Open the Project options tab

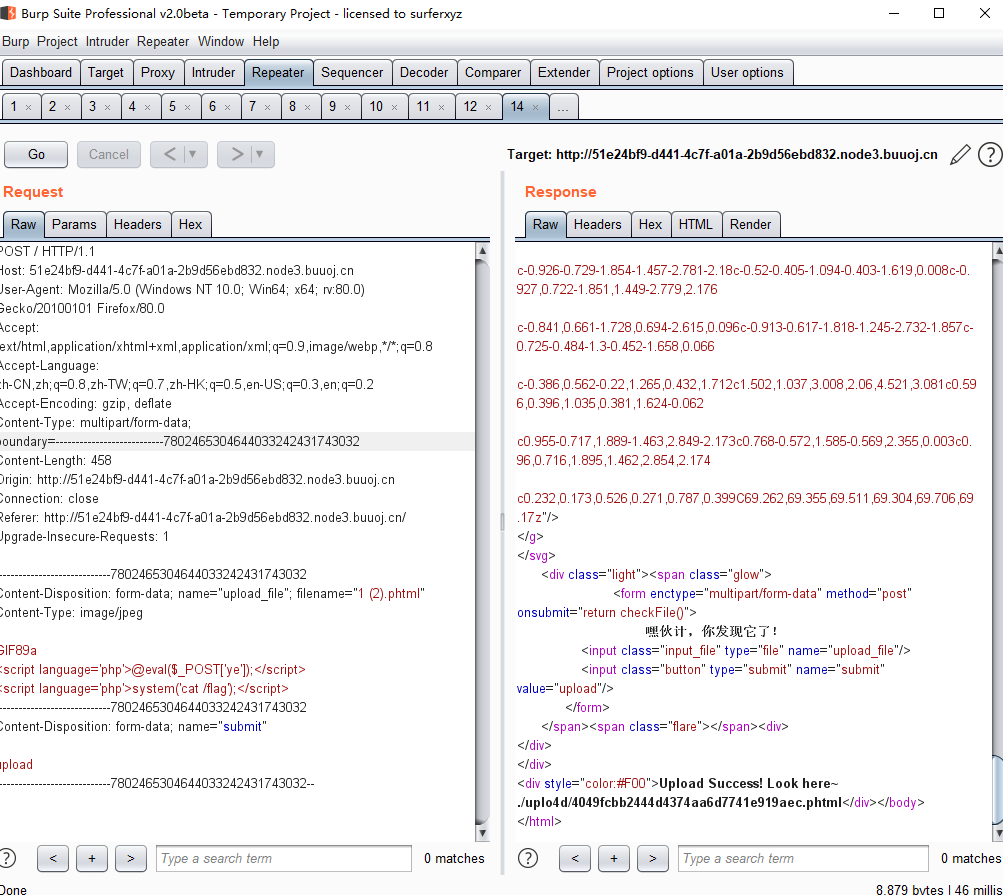tap(650, 72)
